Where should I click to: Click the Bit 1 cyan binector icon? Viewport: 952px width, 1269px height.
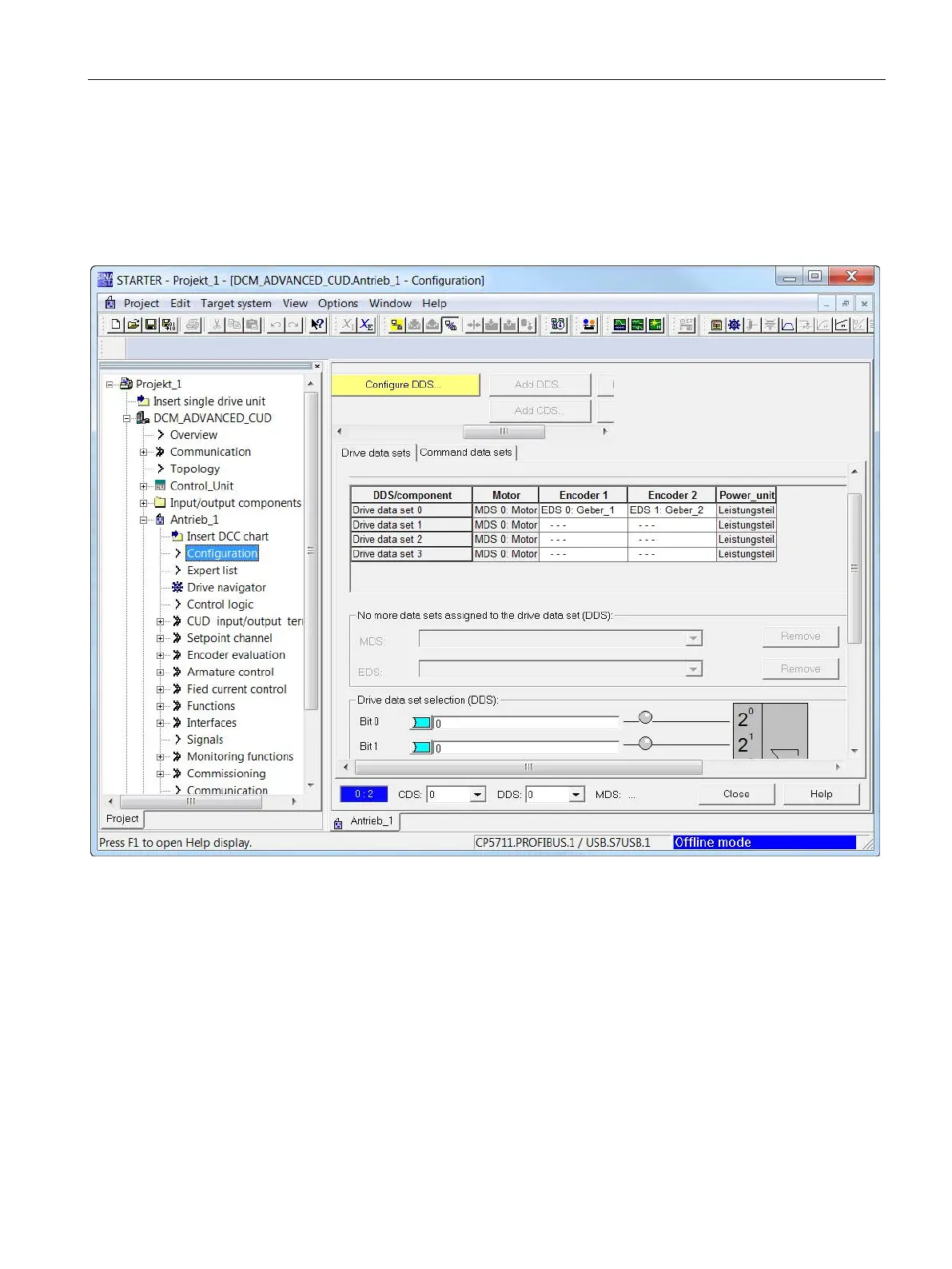point(421,748)
